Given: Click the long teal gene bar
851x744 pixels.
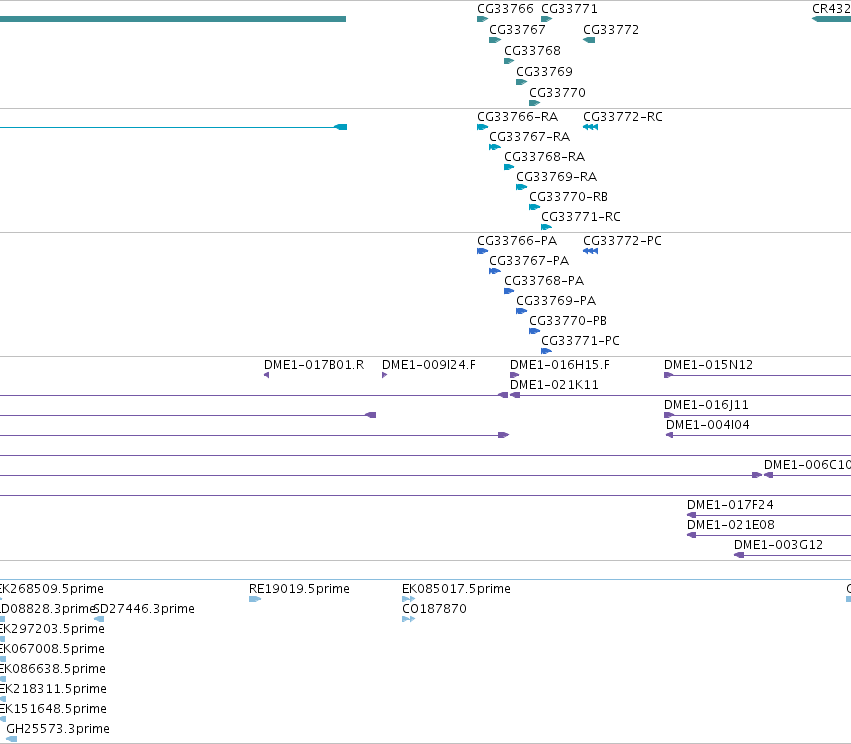Looking at the screenshot, I should pos(173,19).
